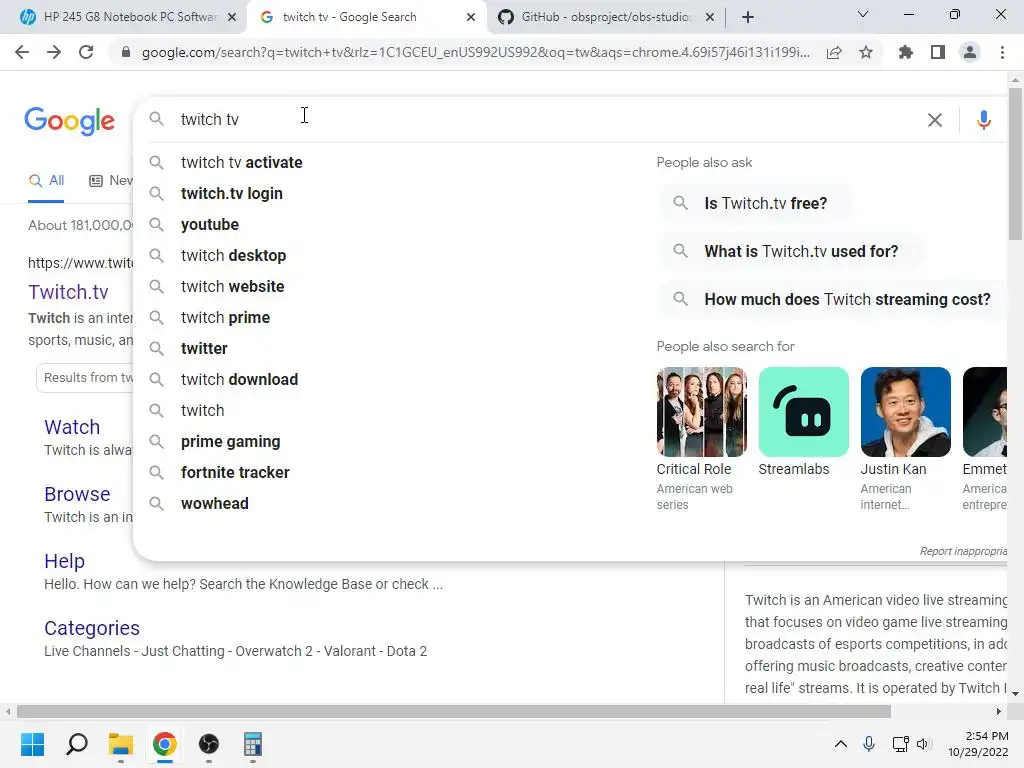Open OBS Studio from the taskbar
Image resolution: width=1024 pixels, height=768 pixels.
209,744
